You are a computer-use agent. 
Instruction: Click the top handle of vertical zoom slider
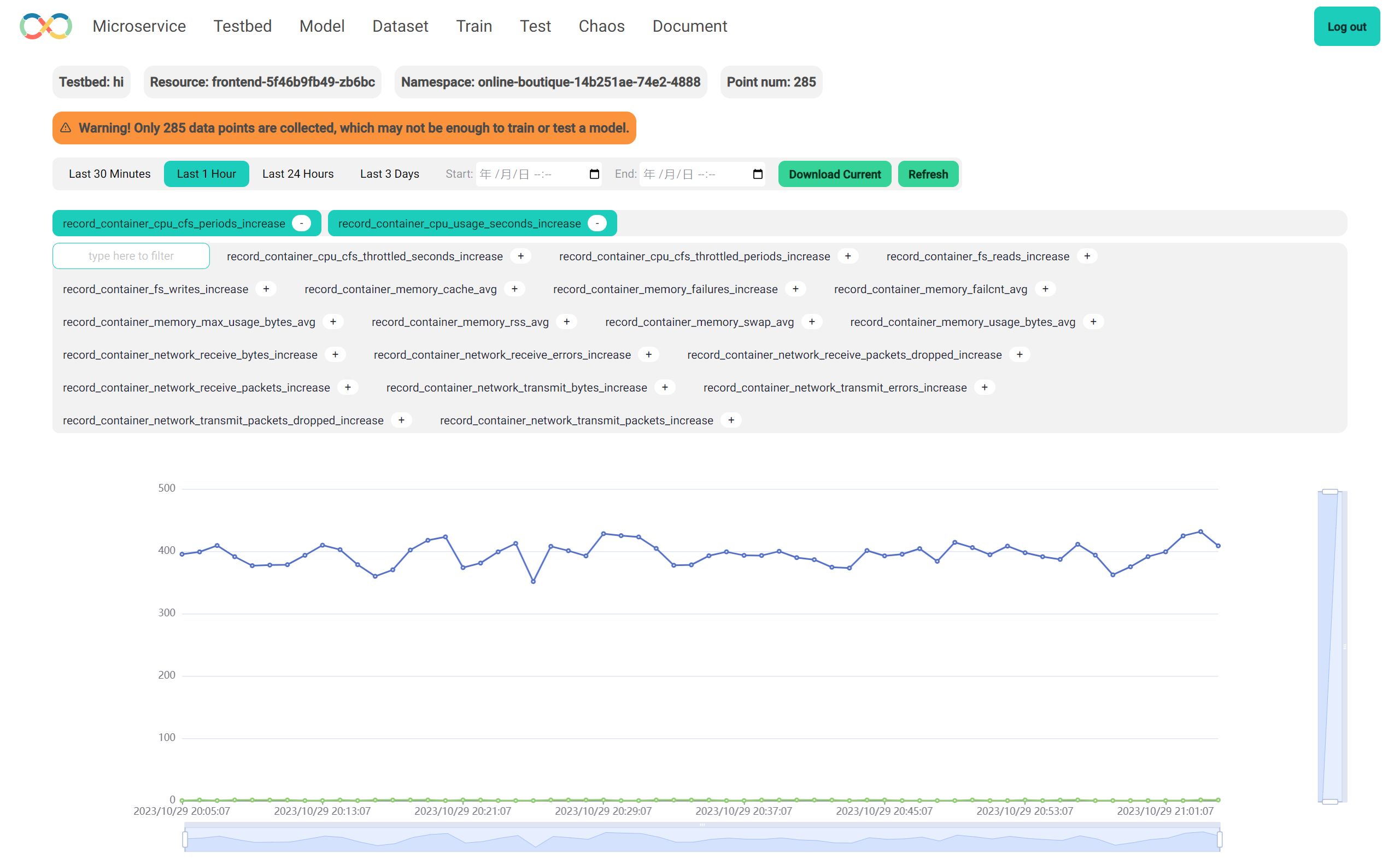pyautogui.click(x=1330, y=492)
